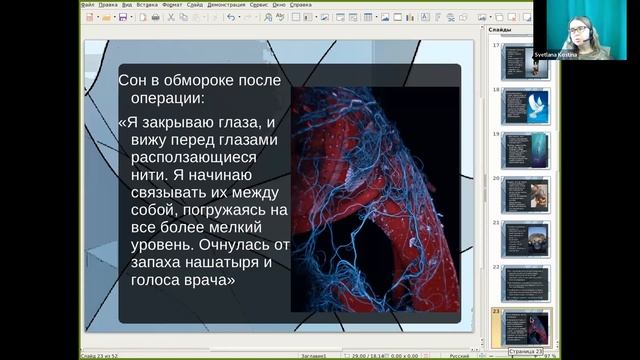The image size is (640, 360).
Task: Click the Find and Replace icon
Action: pyautogui.click(x=268, y=17)
